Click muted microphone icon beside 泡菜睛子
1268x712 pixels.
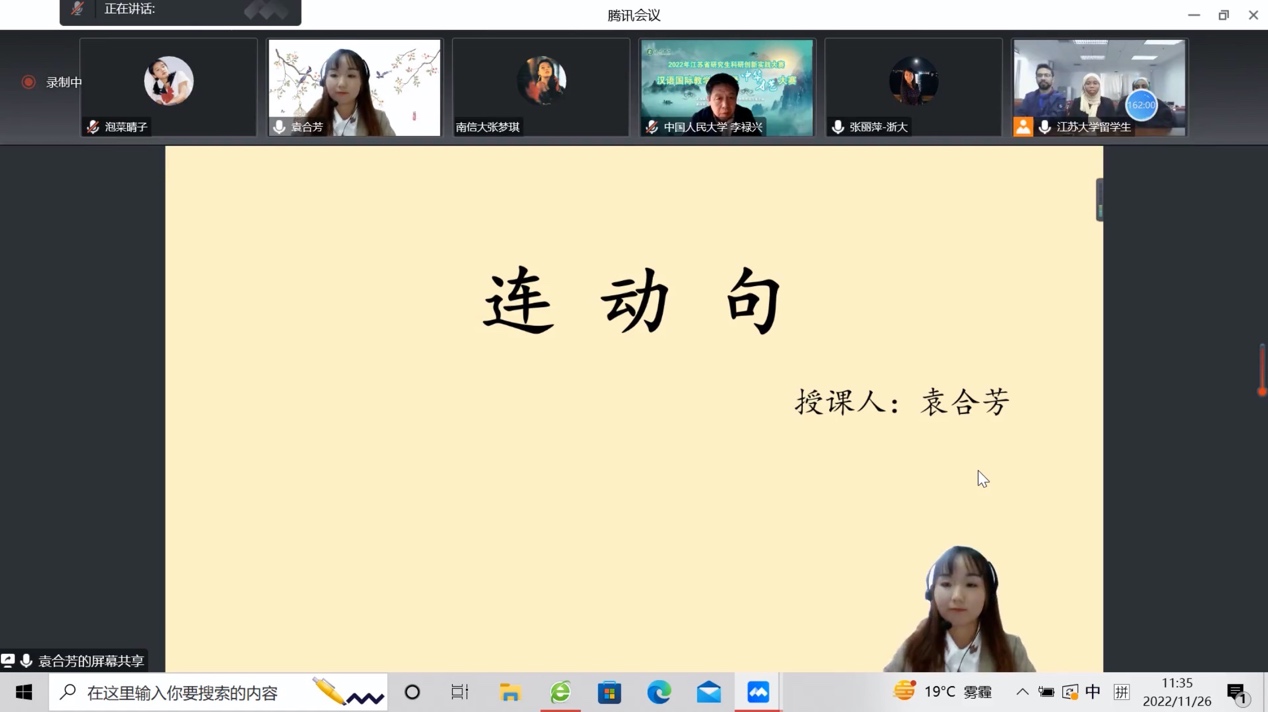(93, 127)
